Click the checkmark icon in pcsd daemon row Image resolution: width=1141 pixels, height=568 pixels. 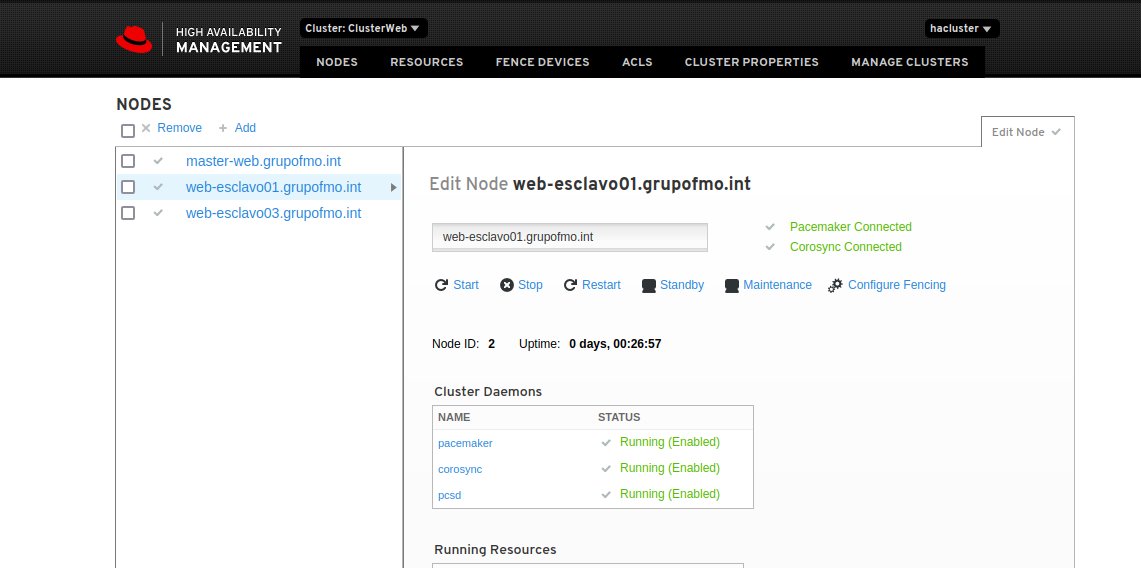pyautogui.click(x=606, y=495)
